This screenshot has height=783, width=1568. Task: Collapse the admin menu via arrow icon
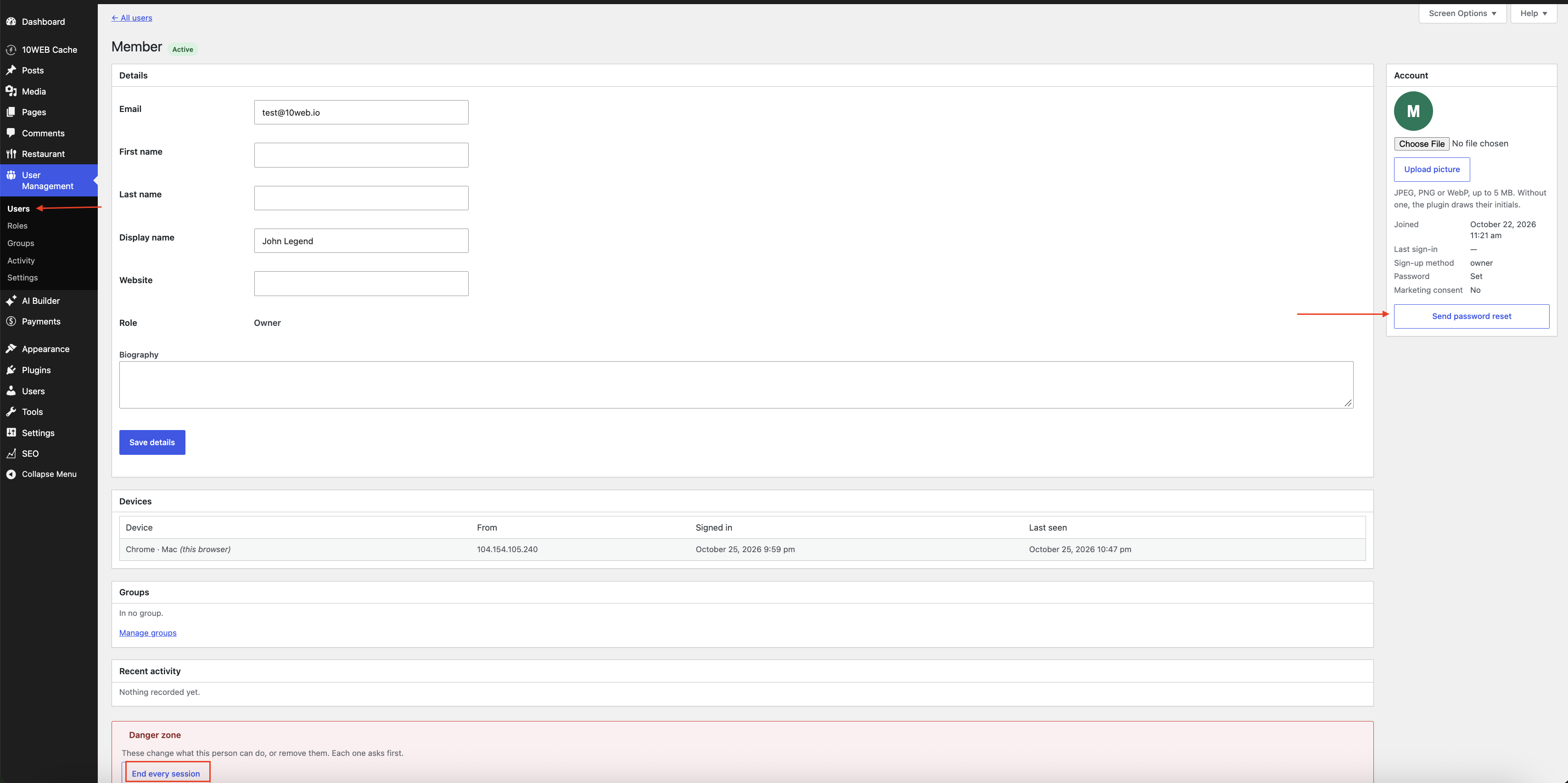[11, 474]
